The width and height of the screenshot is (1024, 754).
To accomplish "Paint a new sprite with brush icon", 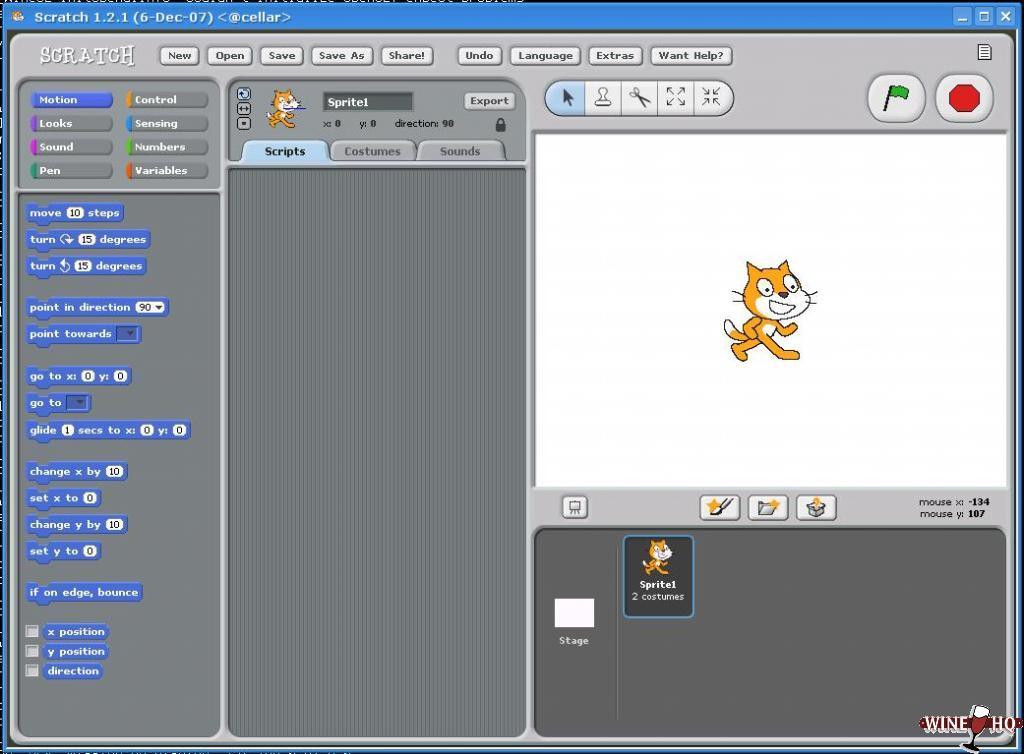I will (719, 508).
